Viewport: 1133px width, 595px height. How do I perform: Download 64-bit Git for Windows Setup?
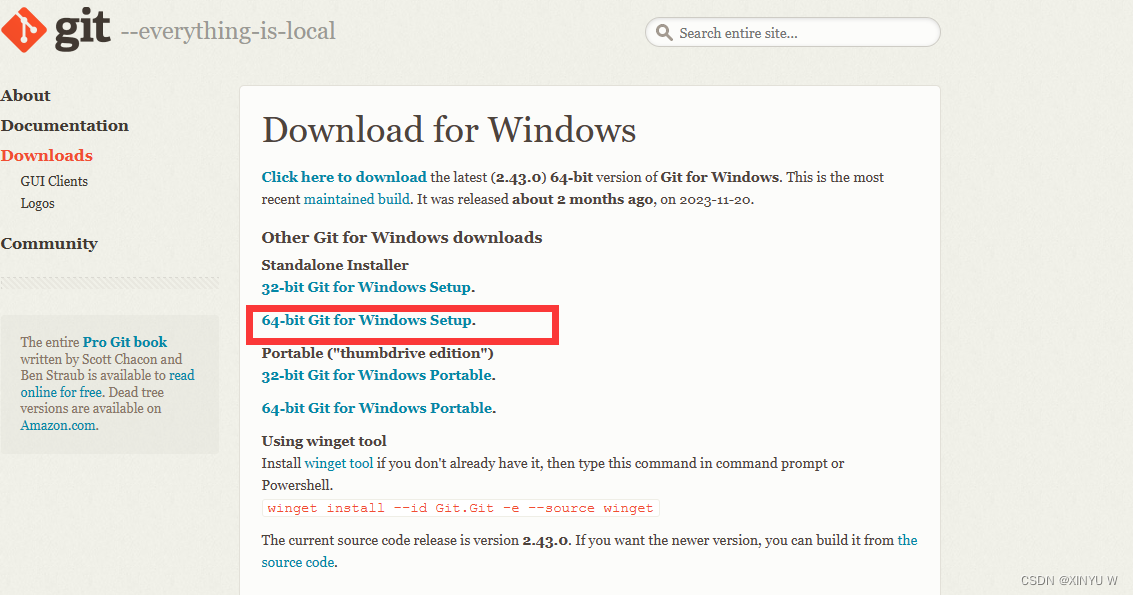[368, 320]
